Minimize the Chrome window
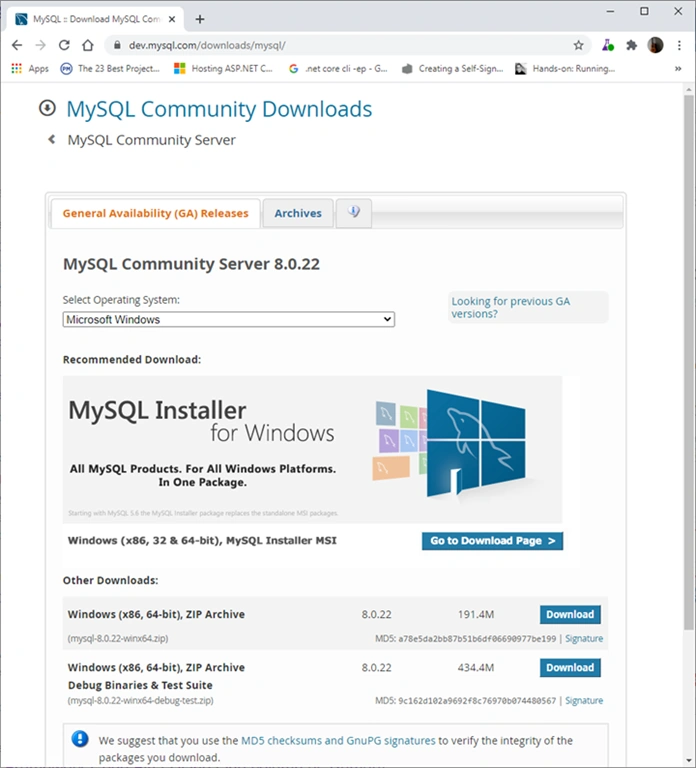Viewport: 696px width, 768px height. tap(610, 11)
